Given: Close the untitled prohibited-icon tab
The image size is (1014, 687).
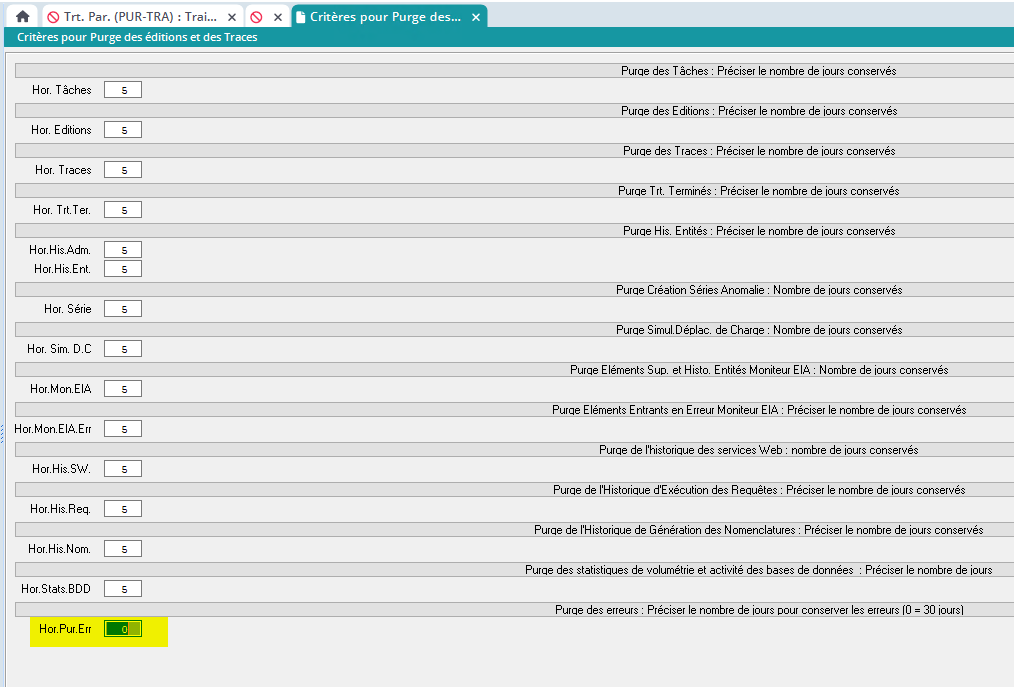Looking at the screenshot, I should pyautogui.click(x=278, y=17).
